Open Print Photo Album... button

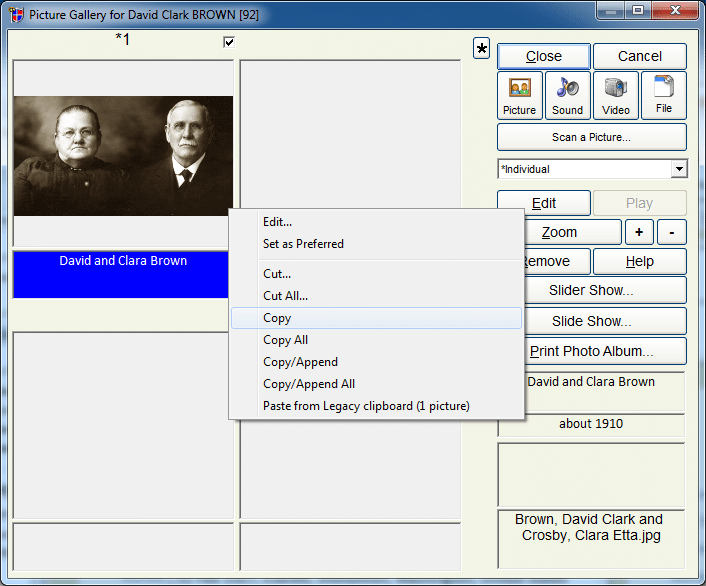[605, 351]
